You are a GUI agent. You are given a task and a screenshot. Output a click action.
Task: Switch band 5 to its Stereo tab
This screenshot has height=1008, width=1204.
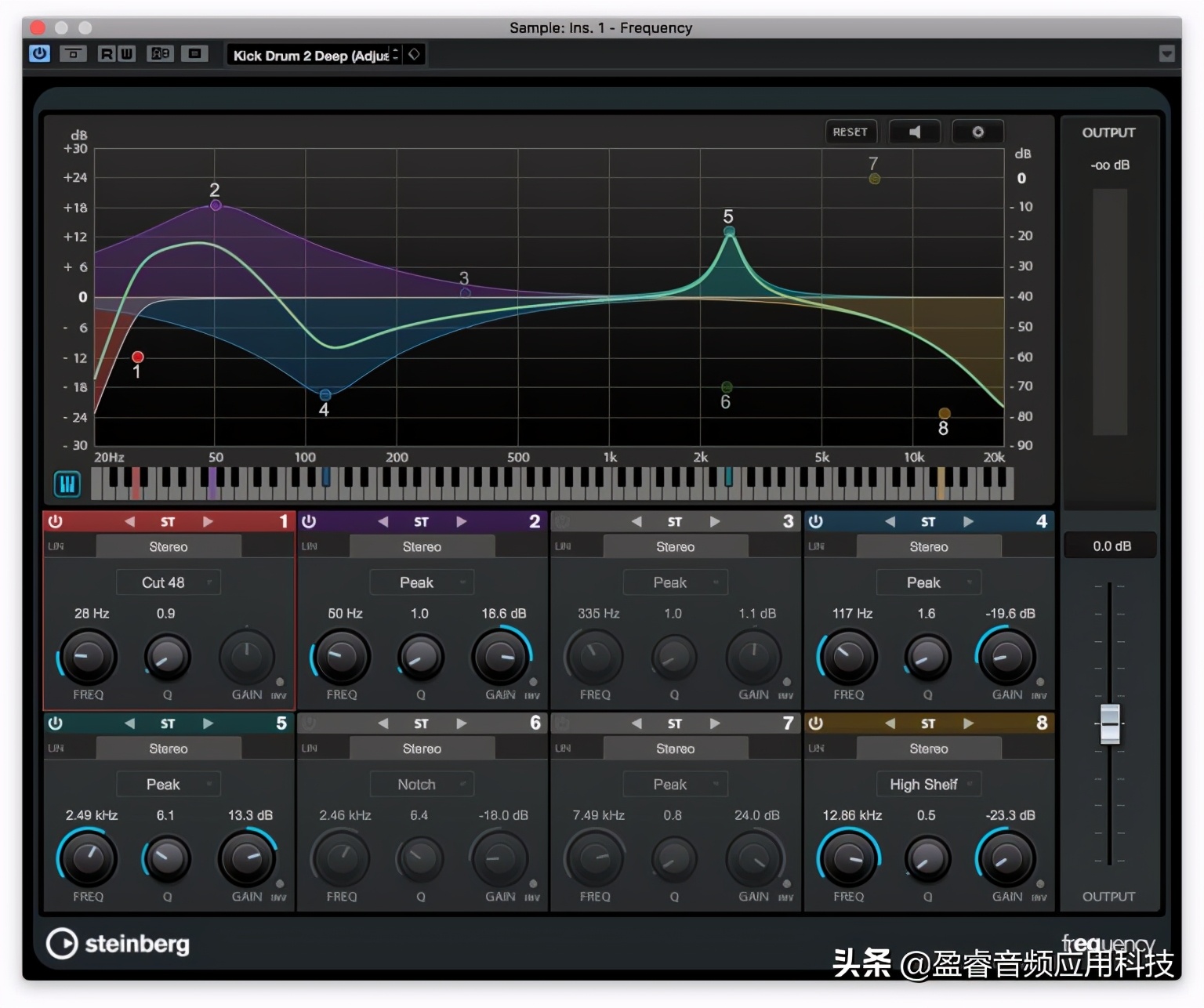[x=167, y=748]
